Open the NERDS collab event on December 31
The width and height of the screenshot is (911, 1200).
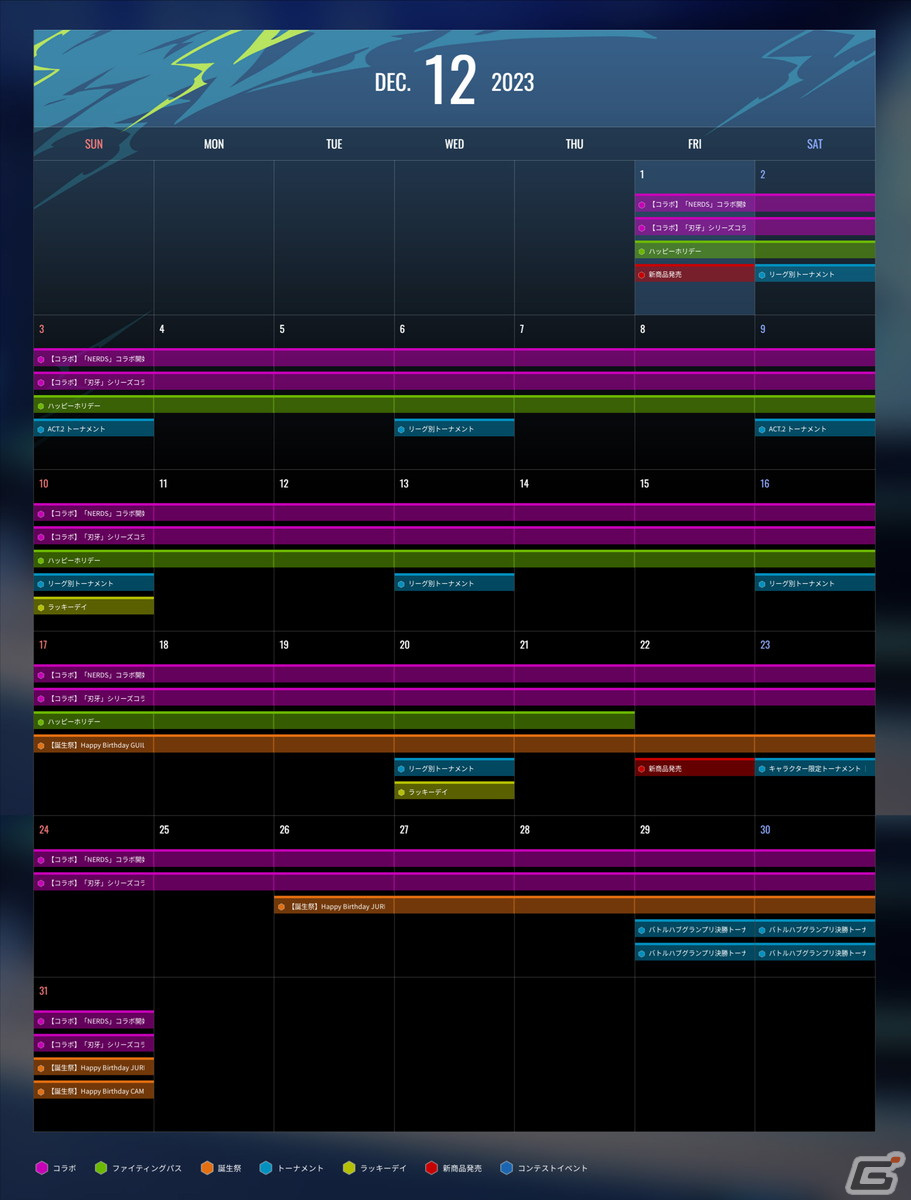tap(94, 1020)
